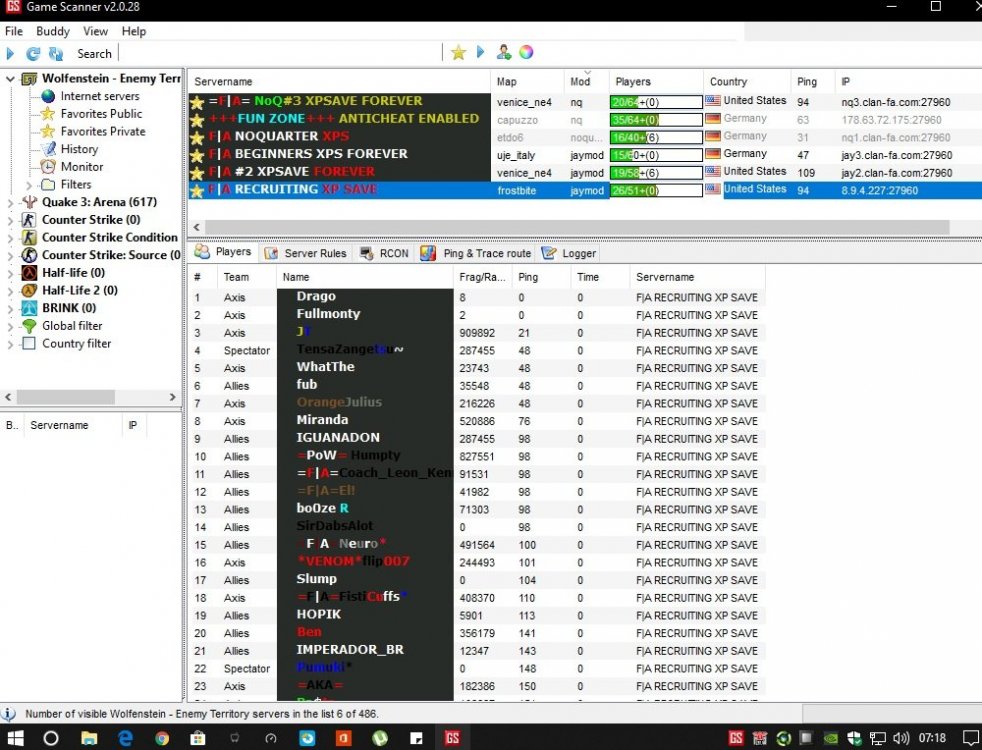Image resolution: width=982 pixels, height=750 pixels.
Task: Expand the Quake 3: Arena node
Action: pos(10,202)
